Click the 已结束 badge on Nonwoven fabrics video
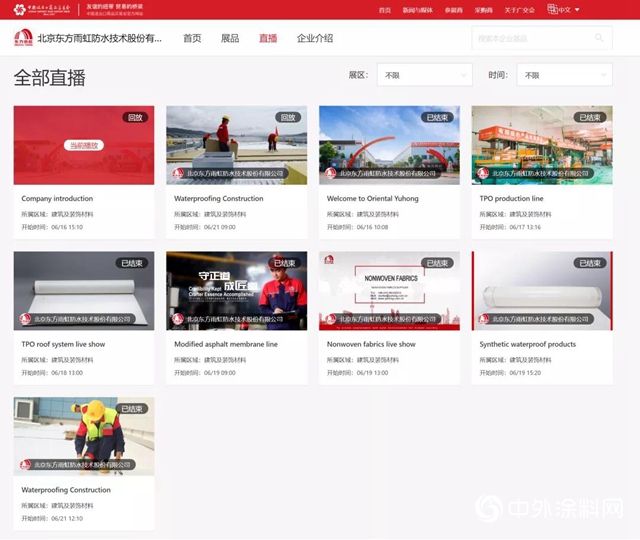This screenshot has width=640, height=540. [439, 263]
